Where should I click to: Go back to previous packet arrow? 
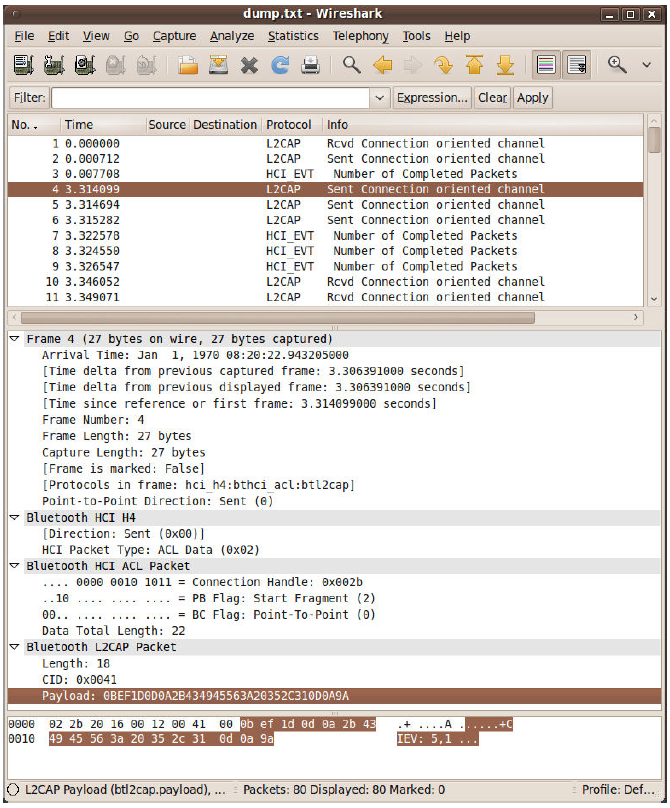click(x=382, y=66)
